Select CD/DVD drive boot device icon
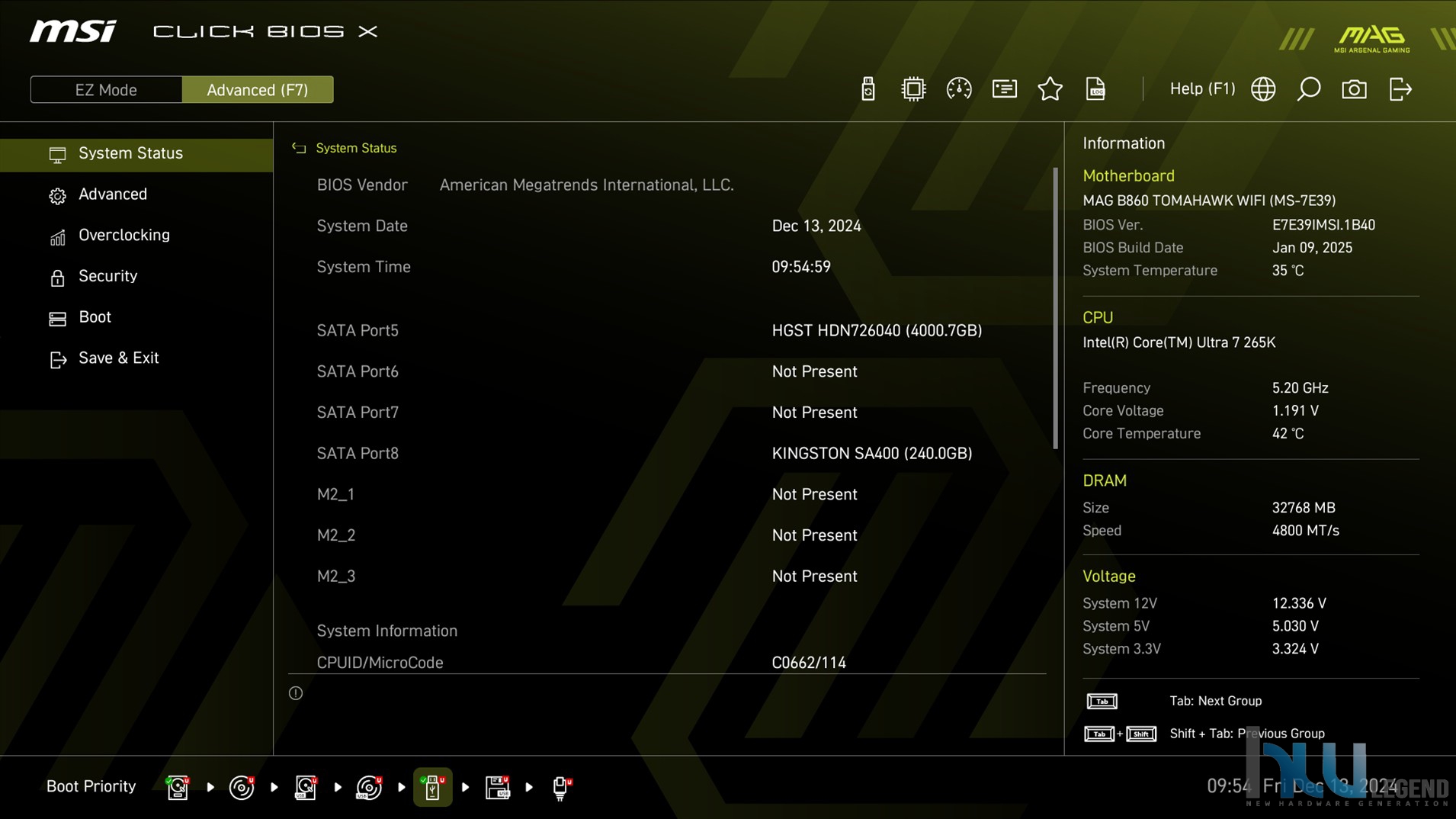 point(242,787)
